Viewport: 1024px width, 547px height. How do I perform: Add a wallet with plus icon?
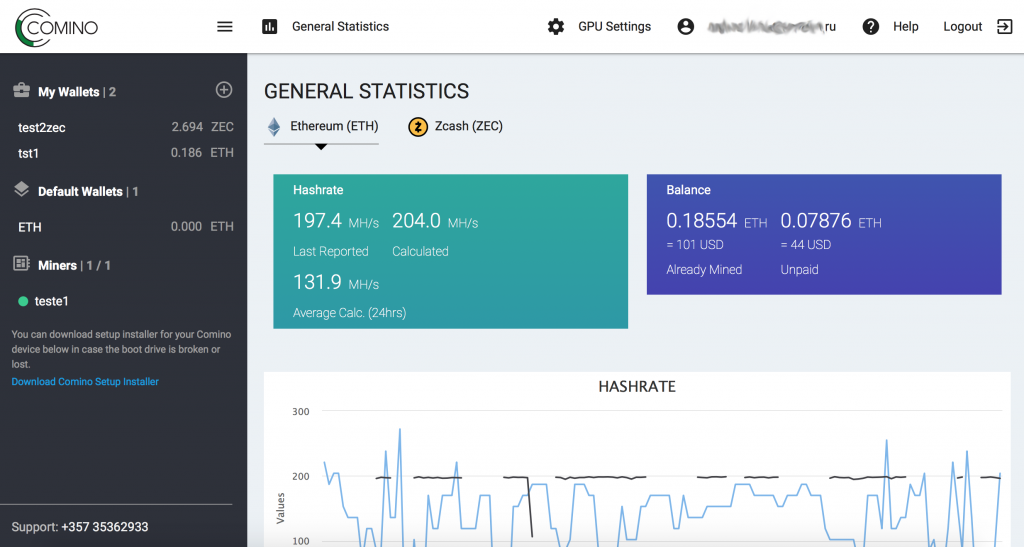[224, 90]
